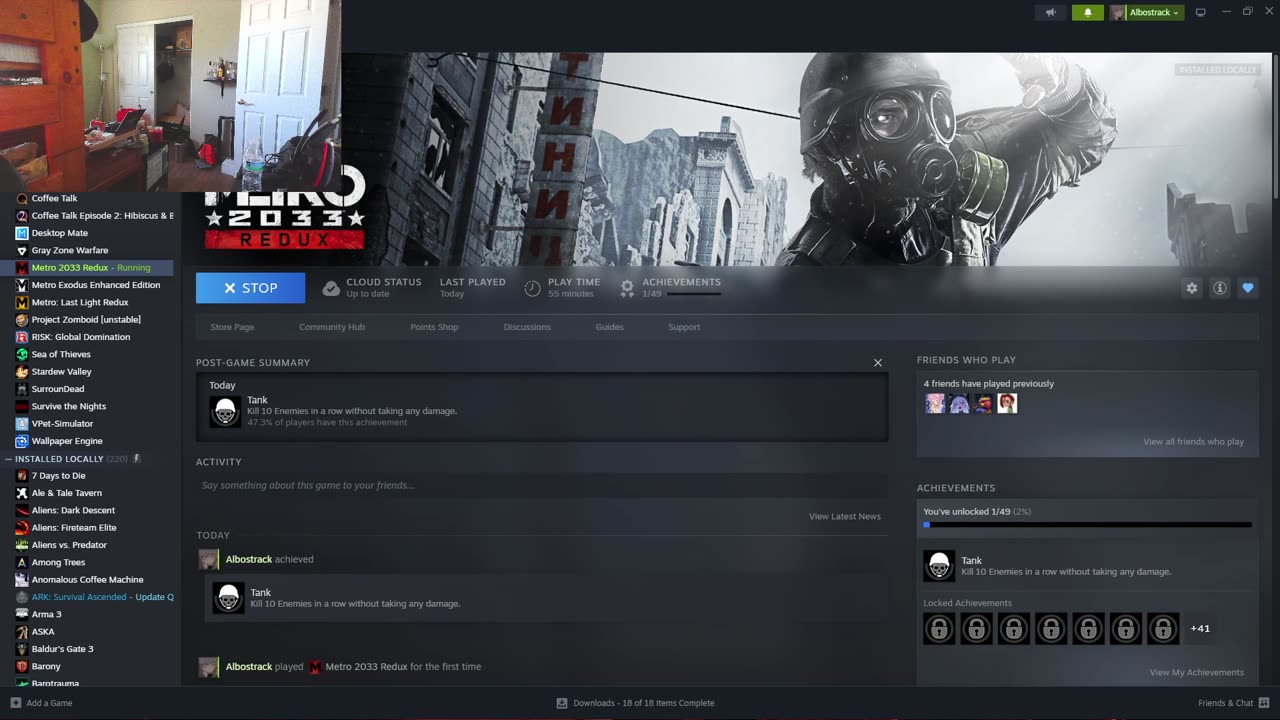Toggle the favorite heart icon

1247,288
